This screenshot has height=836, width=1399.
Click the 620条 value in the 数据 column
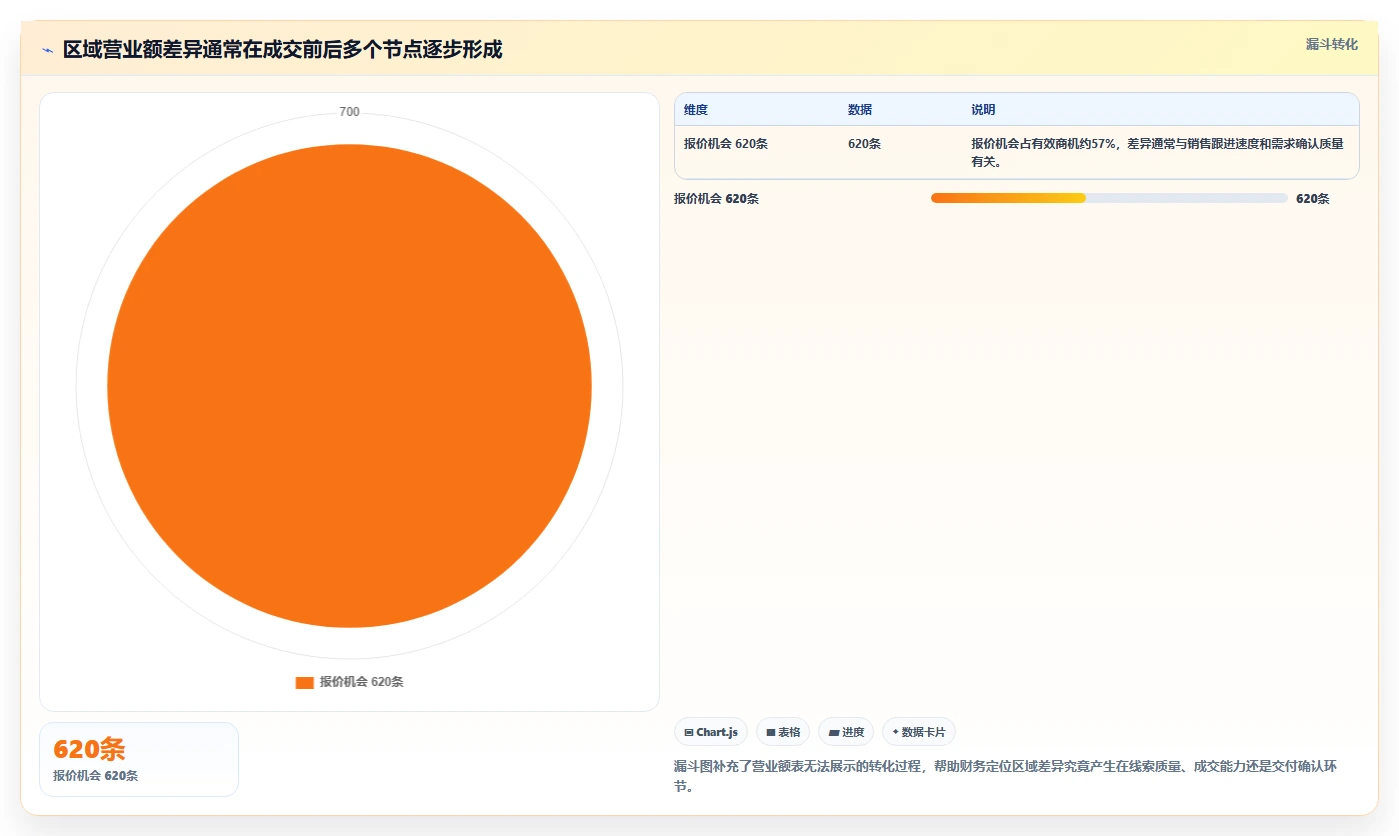tap(864, 144)
